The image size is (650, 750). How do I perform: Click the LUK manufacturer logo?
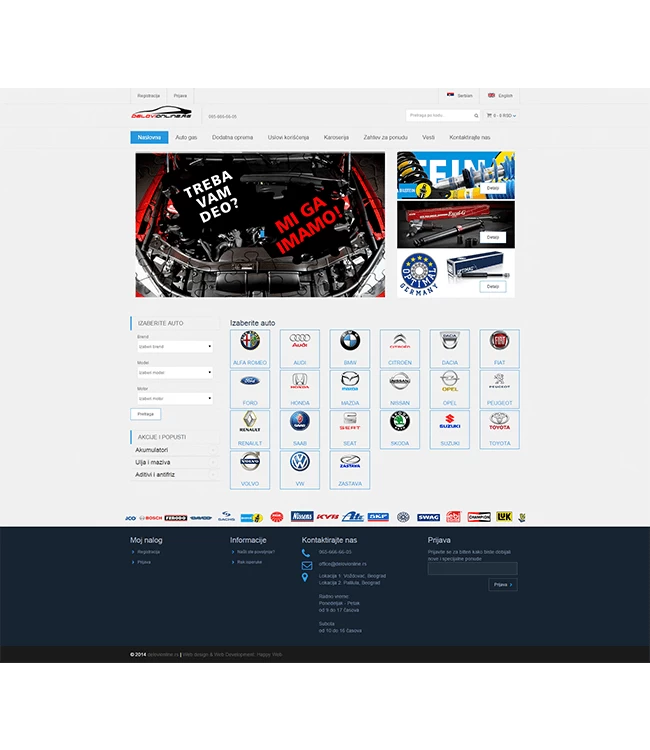point(504,517)
